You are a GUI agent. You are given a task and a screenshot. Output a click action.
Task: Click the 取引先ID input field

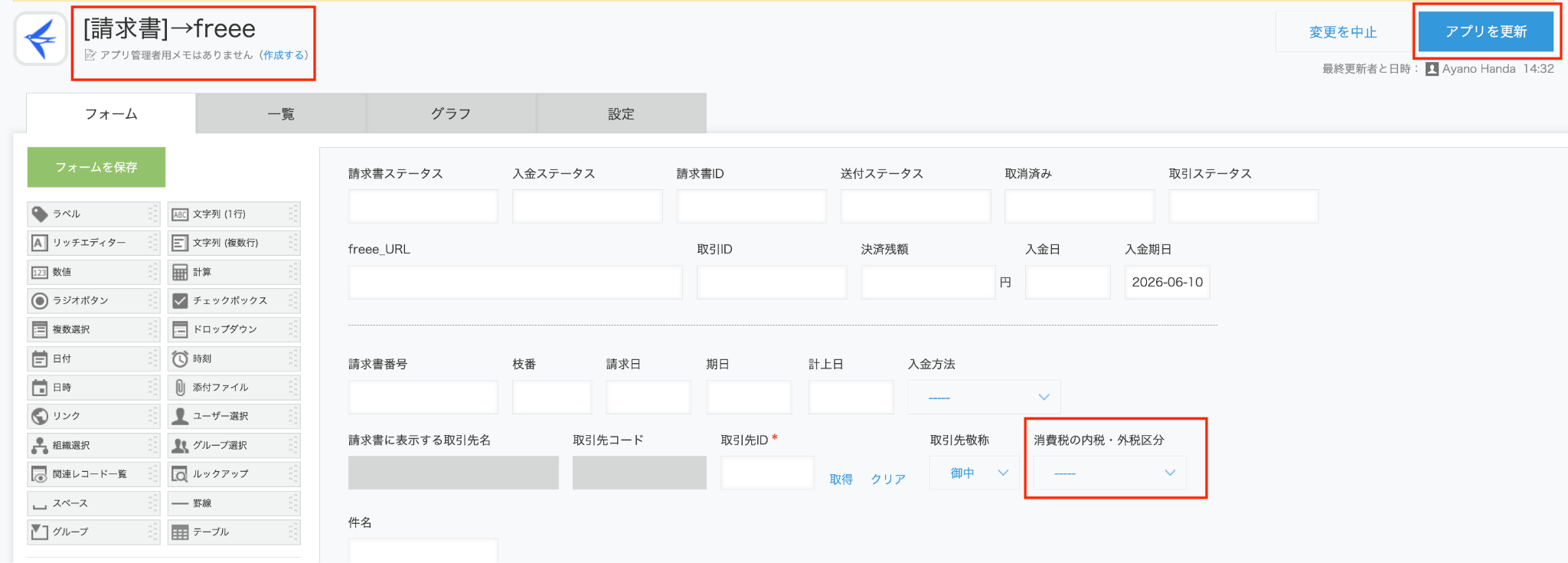(x=767, y=473)
